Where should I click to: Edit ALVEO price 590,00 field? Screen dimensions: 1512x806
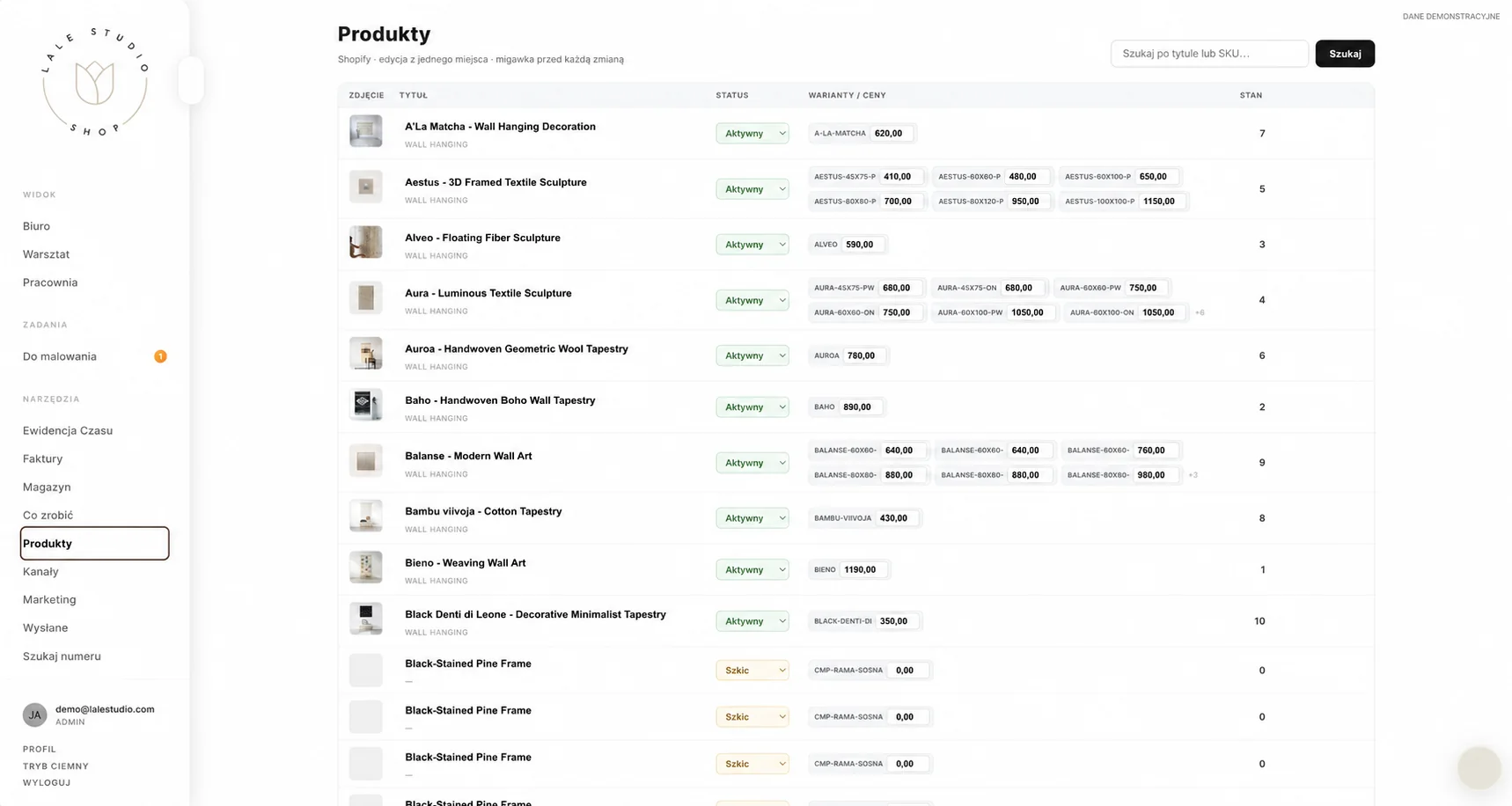(862, 244)
